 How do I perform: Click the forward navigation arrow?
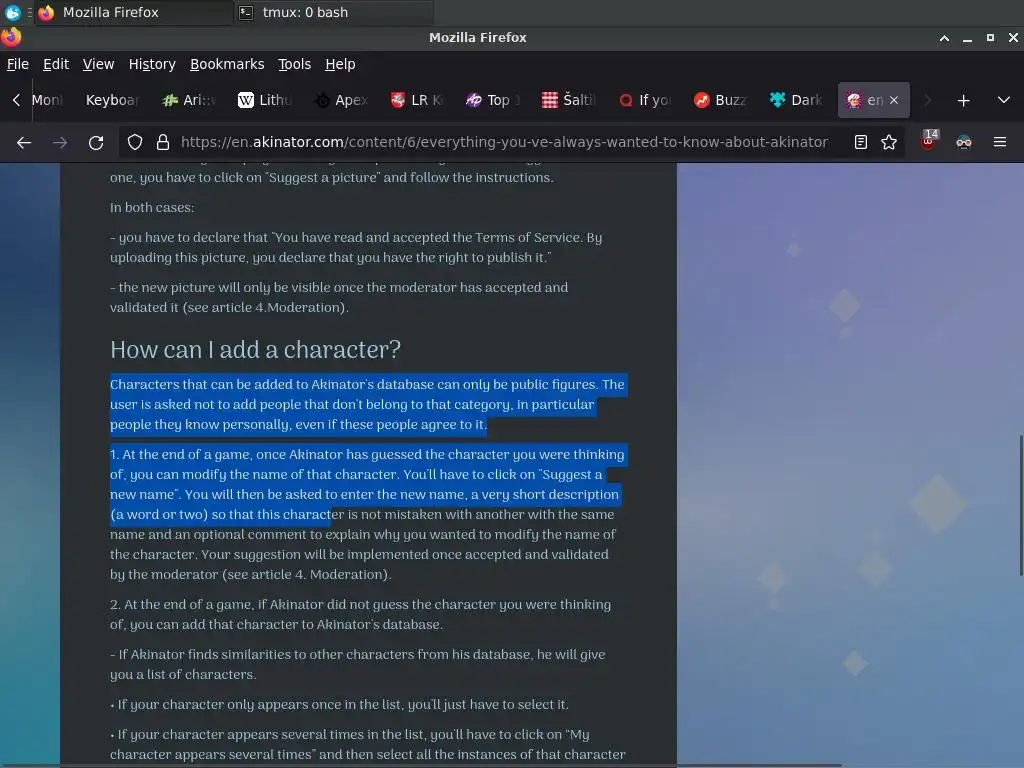click(60, 142)
